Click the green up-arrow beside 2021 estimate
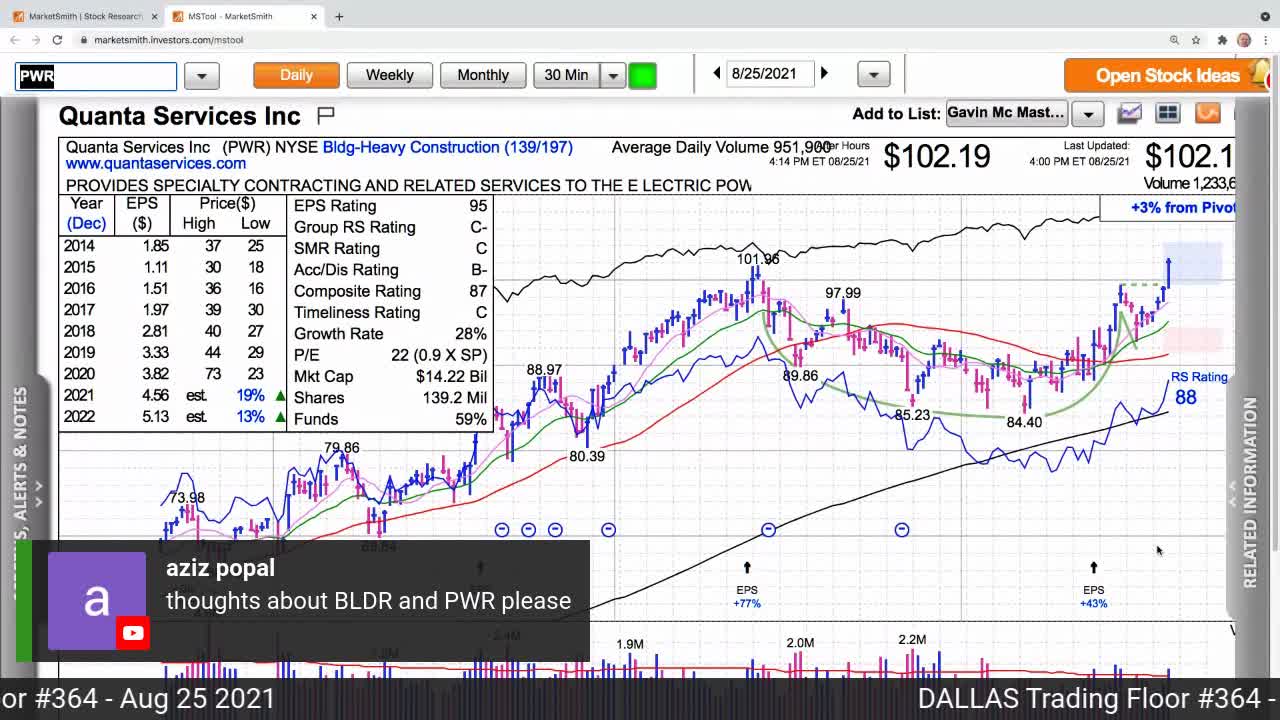 click(x=280, y=396)
